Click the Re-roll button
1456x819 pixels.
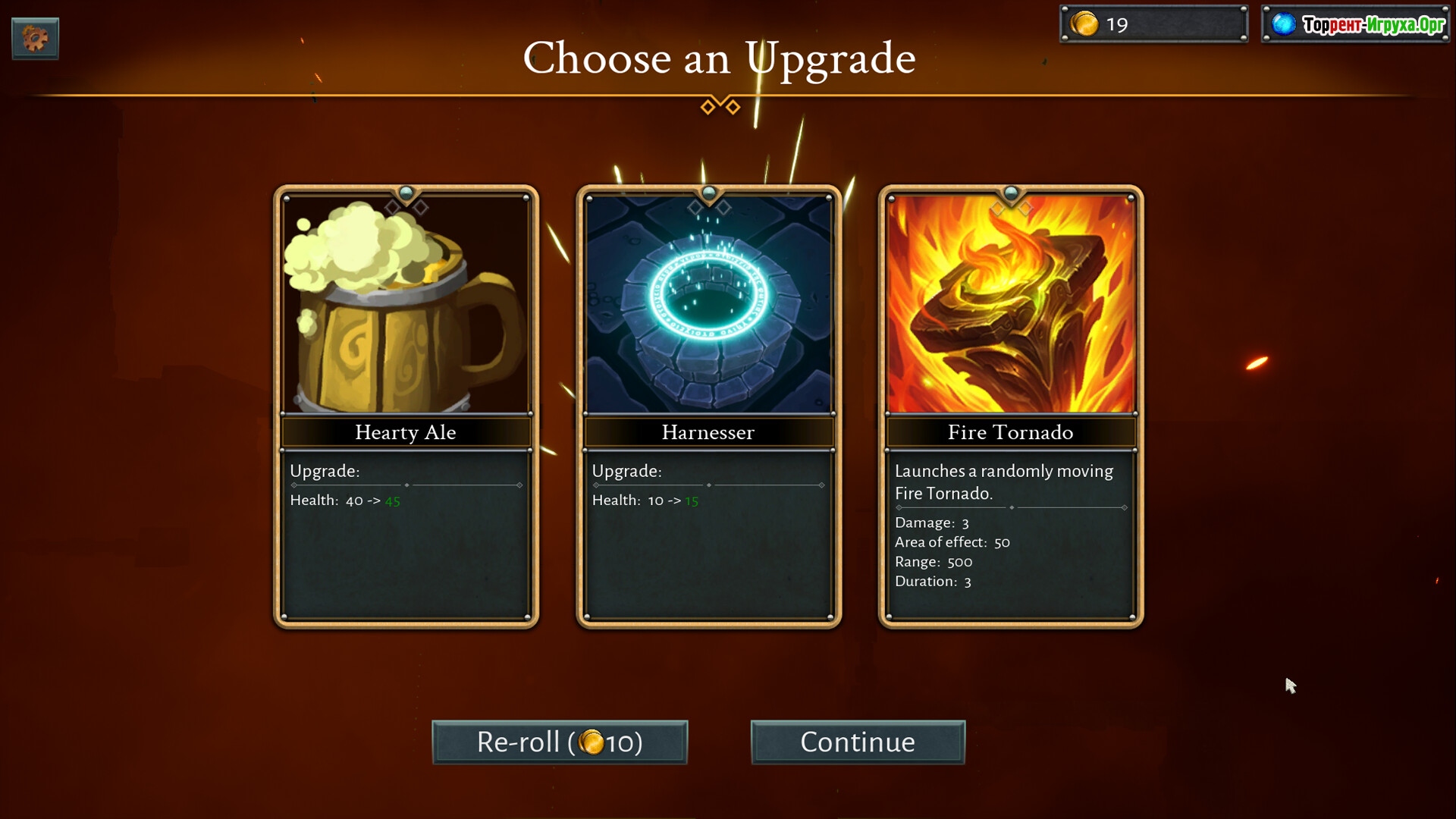click(560, 742)
